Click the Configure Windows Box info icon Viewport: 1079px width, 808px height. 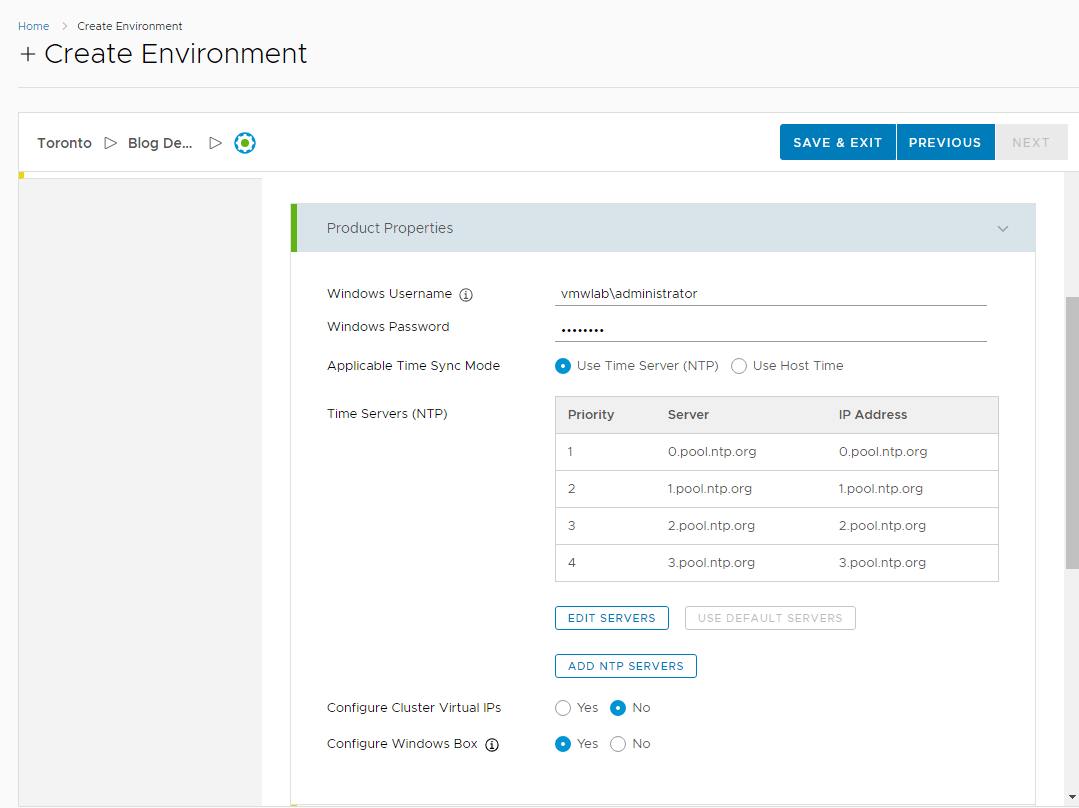(x=492, y=745)
